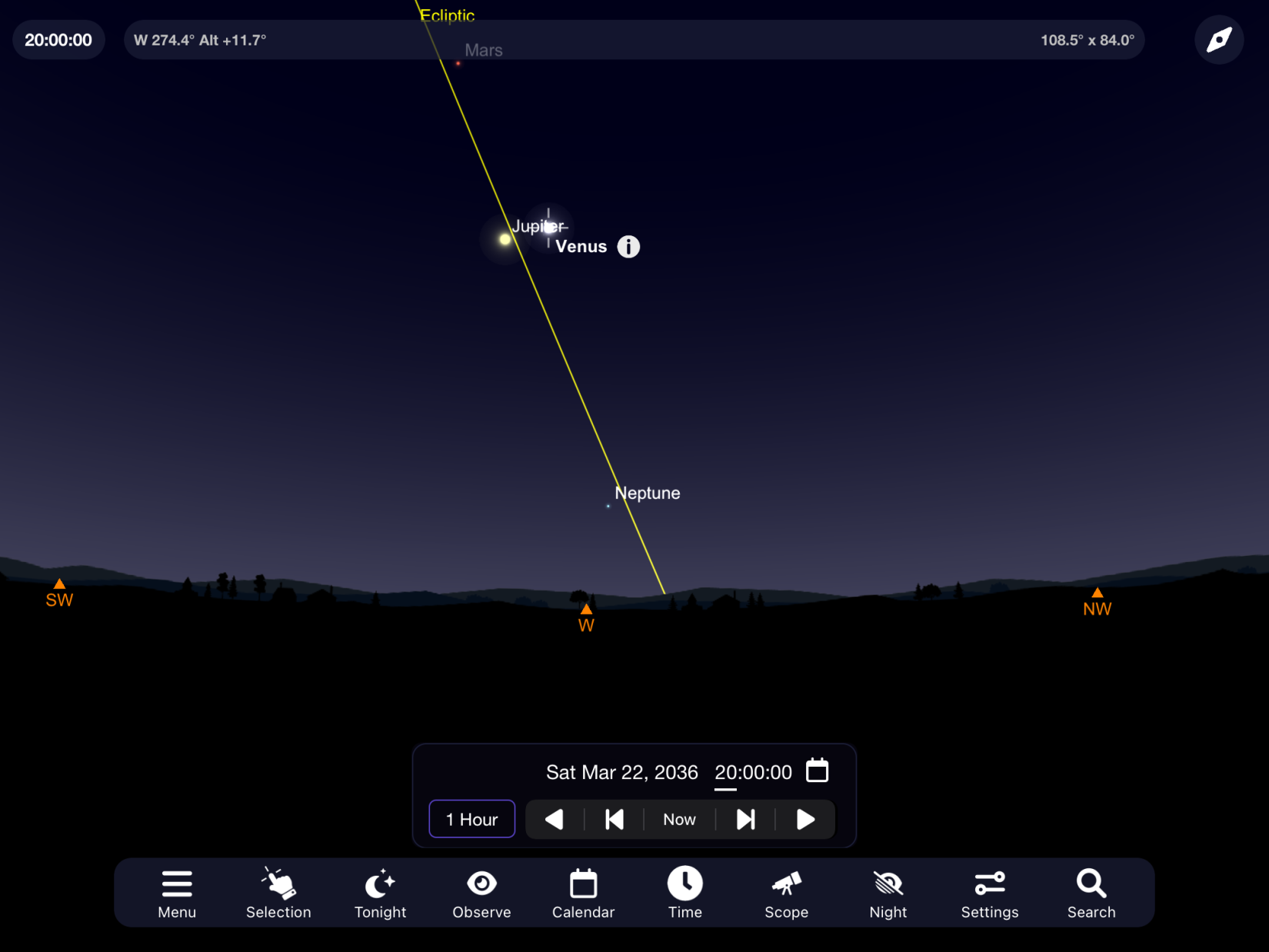Run time backward
1269x952 pixels.
click(555, 820)
